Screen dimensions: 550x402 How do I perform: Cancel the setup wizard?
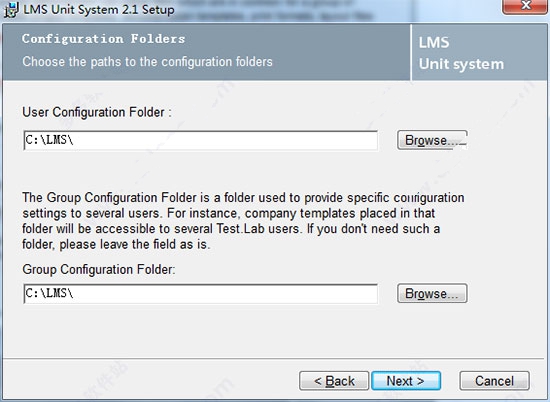coord(494,381)
